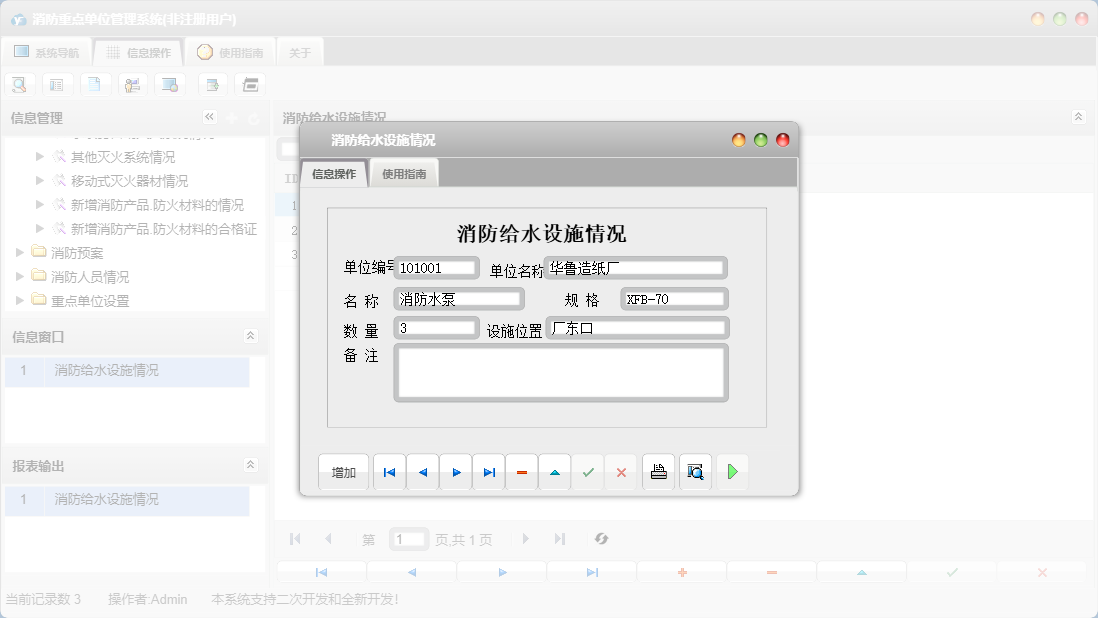Viewport: 1098px width, 618px height.
Task: Switch to the 使用指南 tab in dialog
Action: 403,172
